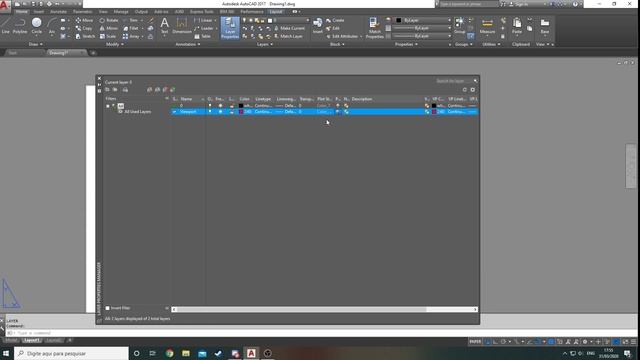Select the Text annotation tool
The width and height of the screenshot is (640, 360).
(164, 25)
